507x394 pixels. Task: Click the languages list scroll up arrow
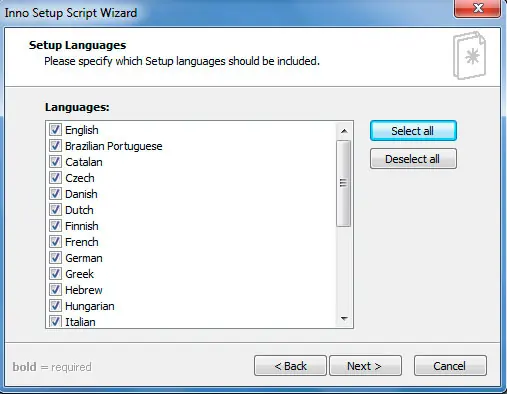(344, 131)
